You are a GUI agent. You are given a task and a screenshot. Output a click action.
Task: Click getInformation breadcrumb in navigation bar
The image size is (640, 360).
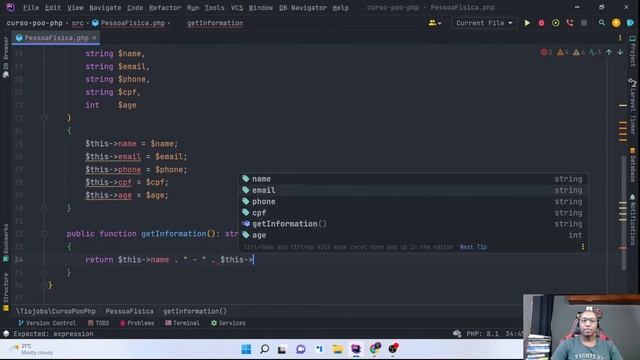pyautogui.click(x=215, y=23)
